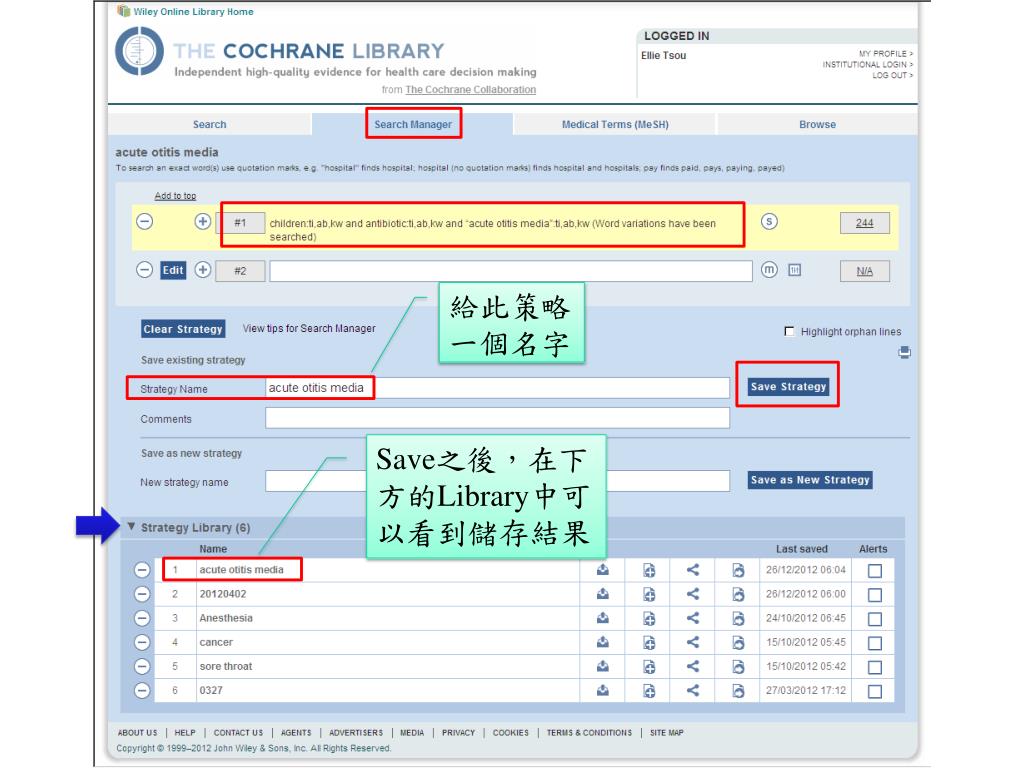Viewport: 1024px width, 768px height.
Task: Open the Medical Terms (MeSH) tab
Action: pyautogui.click(x=615, y=124)
